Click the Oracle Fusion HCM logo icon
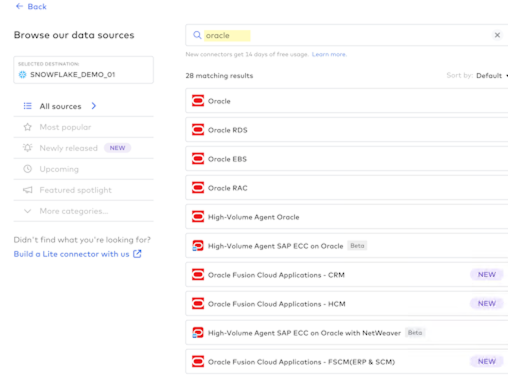Screen dimensions: 508x375 (198, 304)
